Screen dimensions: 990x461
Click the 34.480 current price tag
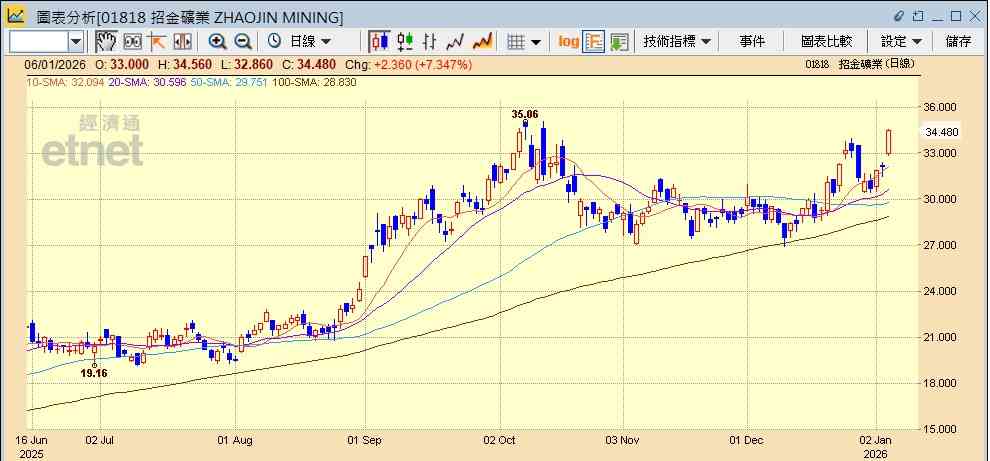tap(941, 132)
